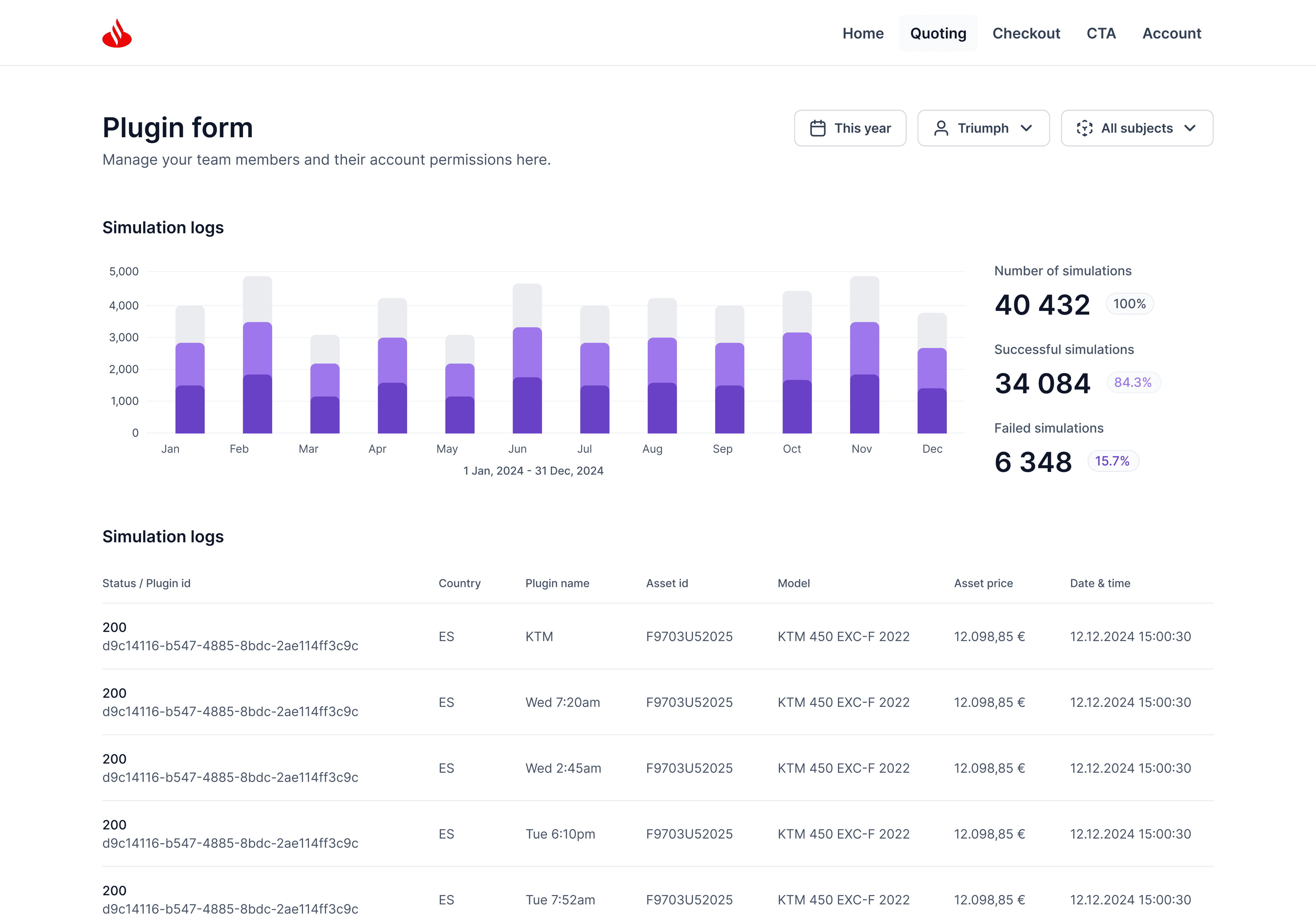Open the Quoting tab
The image size is (1316, 920).
tap(938, 33)
